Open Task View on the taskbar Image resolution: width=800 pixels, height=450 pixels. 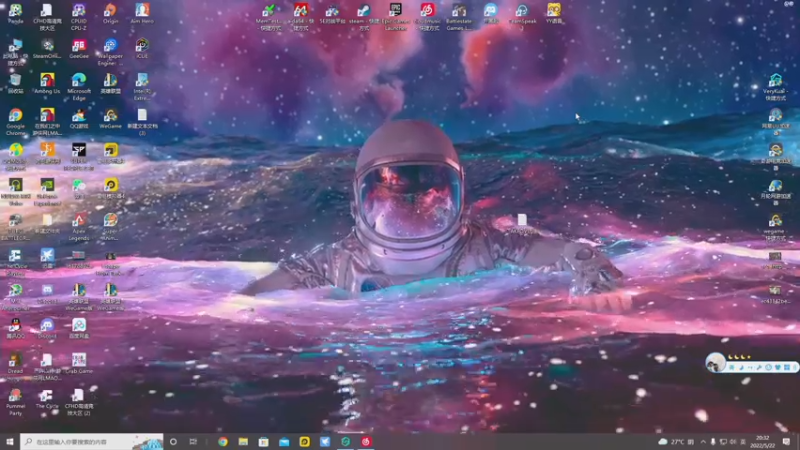(193, 441)
